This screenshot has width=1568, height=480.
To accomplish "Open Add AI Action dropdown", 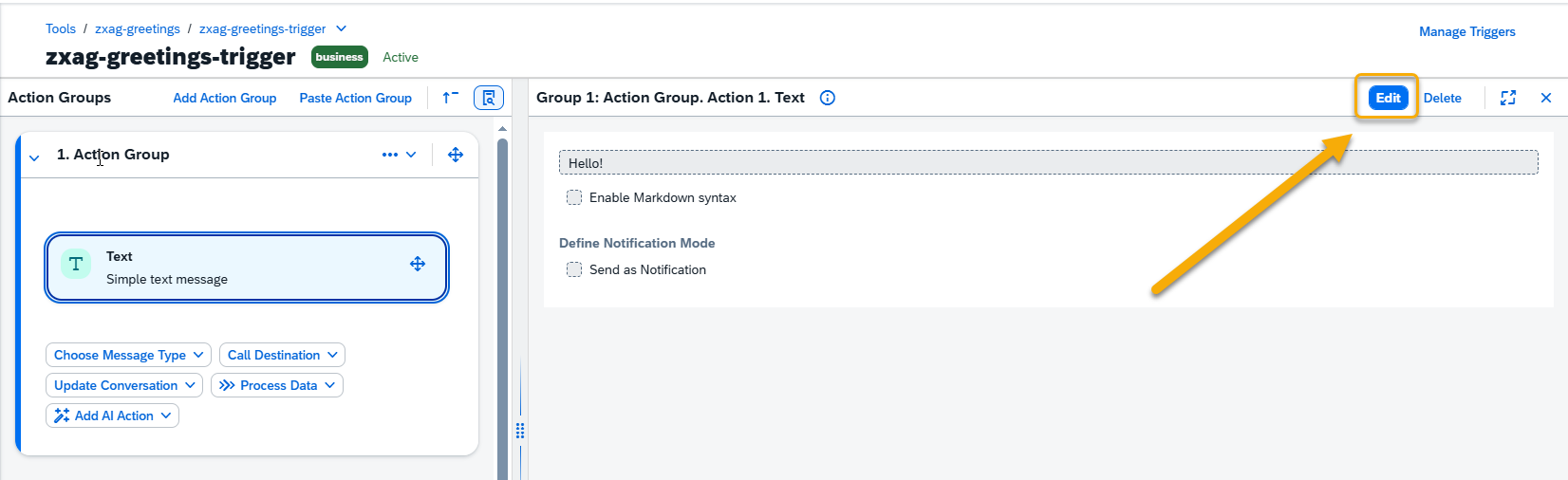I will (112, 415).
